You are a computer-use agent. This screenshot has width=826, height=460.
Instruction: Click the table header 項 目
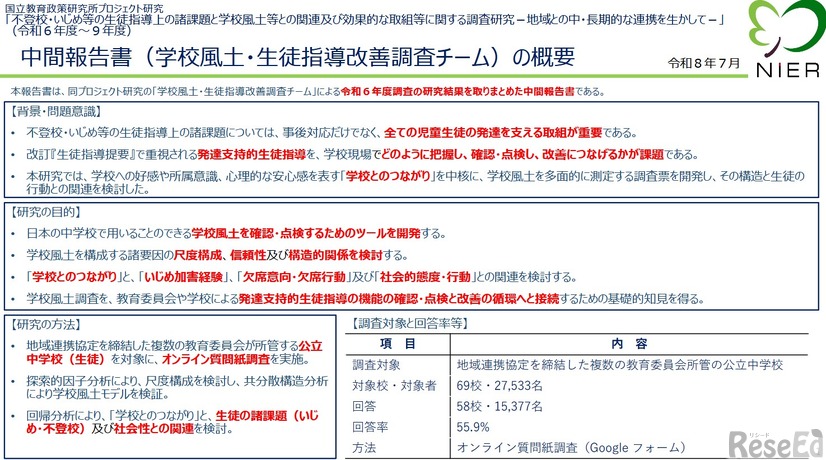pyautogui.click(x=398, y=344)
